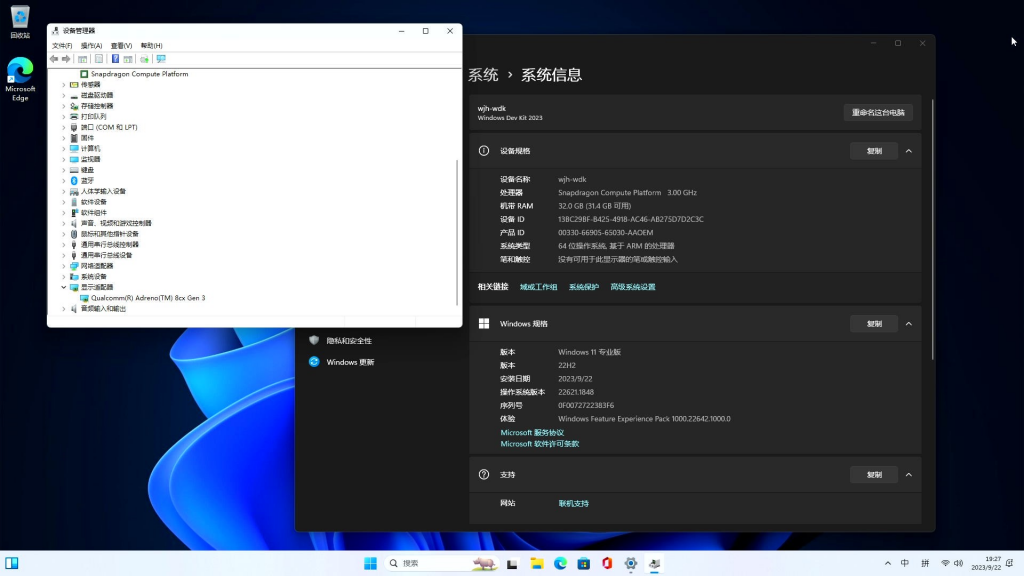
Task: Select the printer icon beside 打印队列
Action: click(74, 116)
